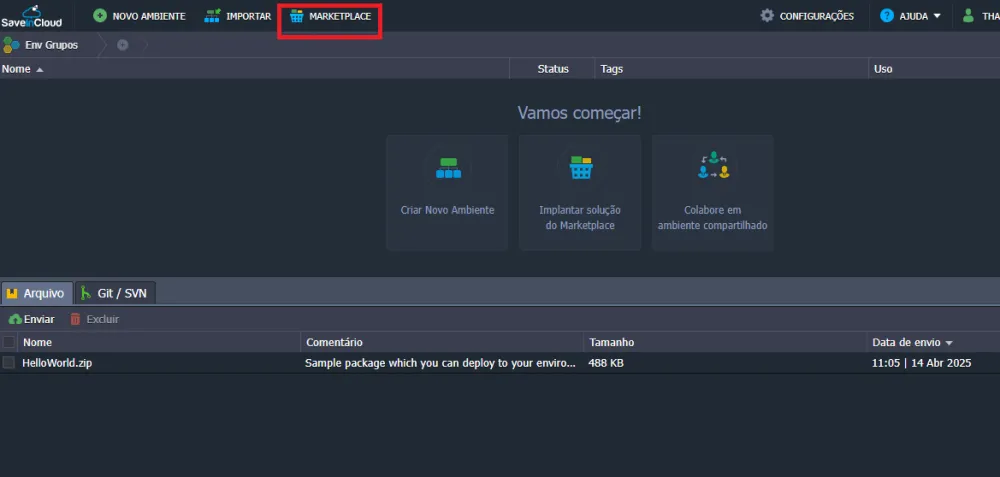Click the SaveinCloud logo

pyautogui.click(x=32, y=16)
